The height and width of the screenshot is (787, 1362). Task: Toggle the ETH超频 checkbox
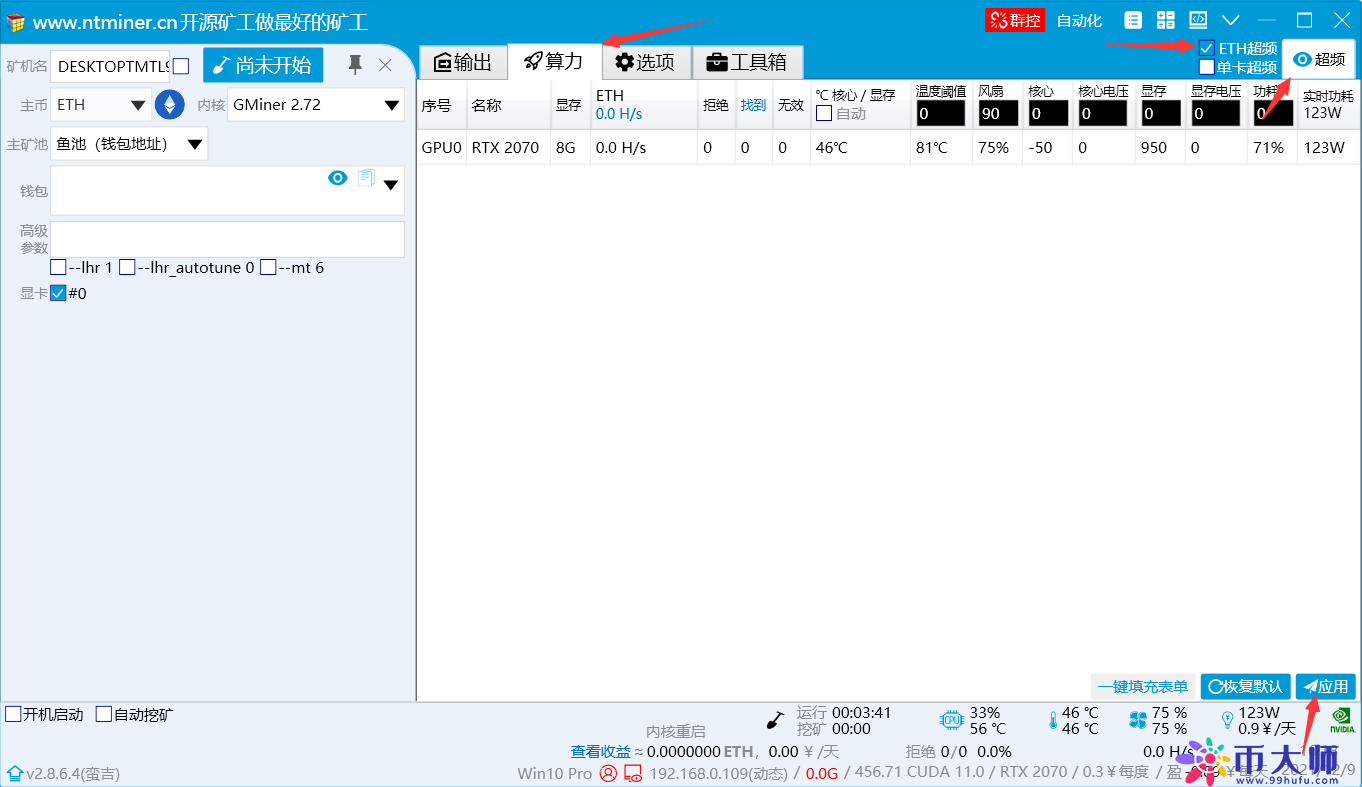[1207, 48]
